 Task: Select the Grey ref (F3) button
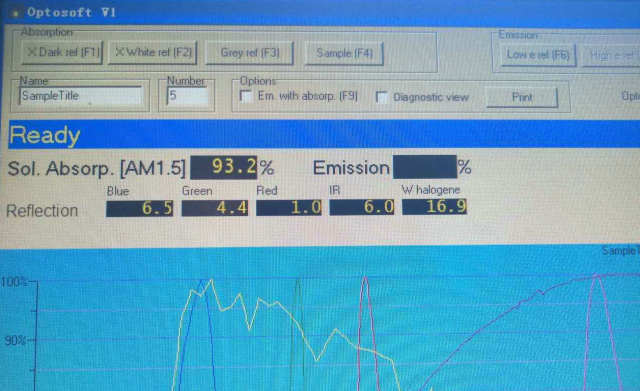[x=249, y=53]
